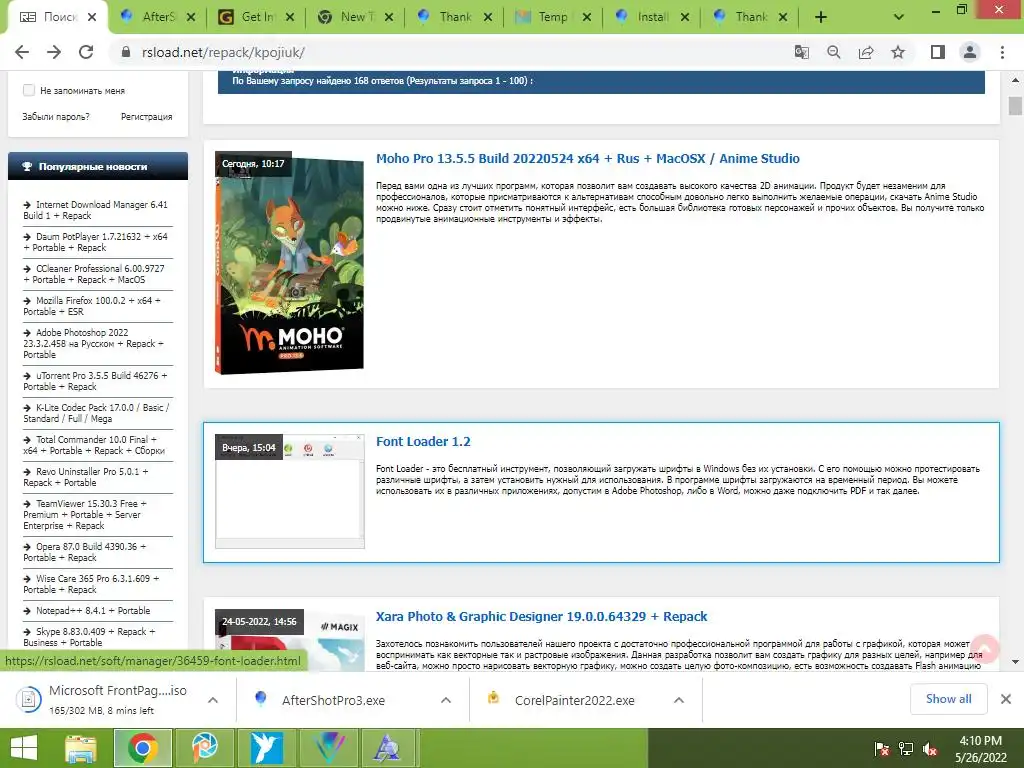1024x768 pixels.
Task: Switch to the Get In tab
Action: click(x=256, y=17)
